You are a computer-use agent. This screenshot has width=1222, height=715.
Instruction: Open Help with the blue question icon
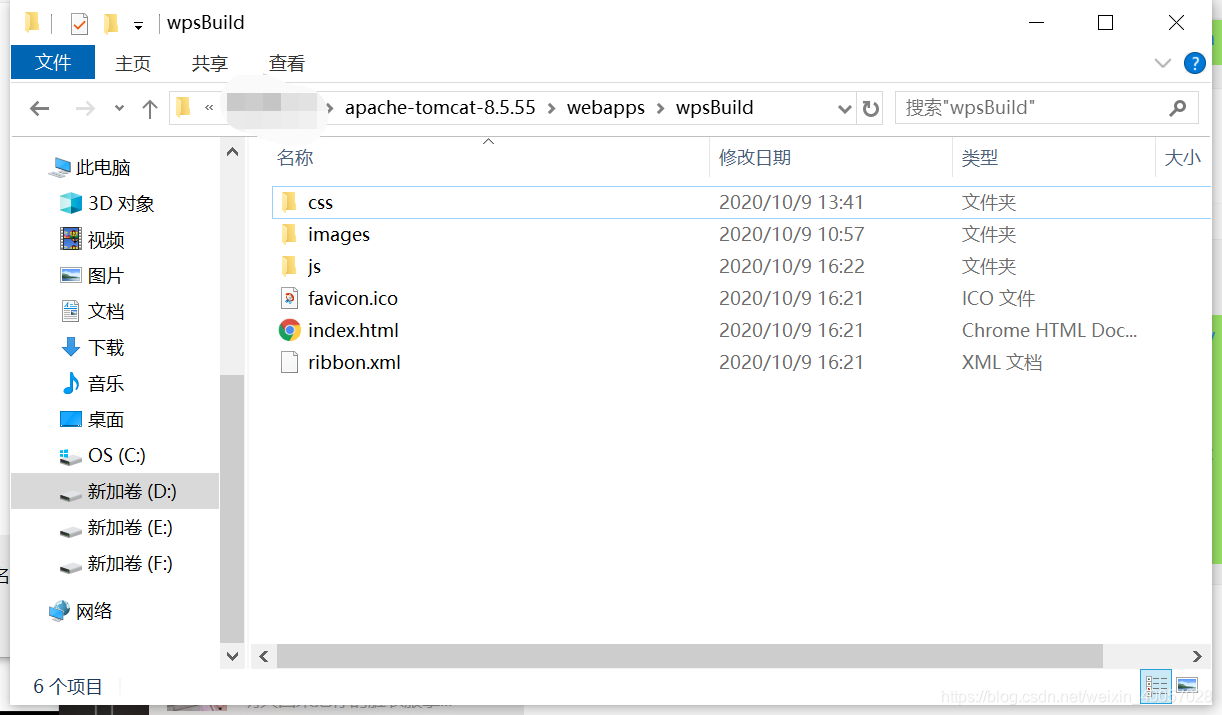1195,63
